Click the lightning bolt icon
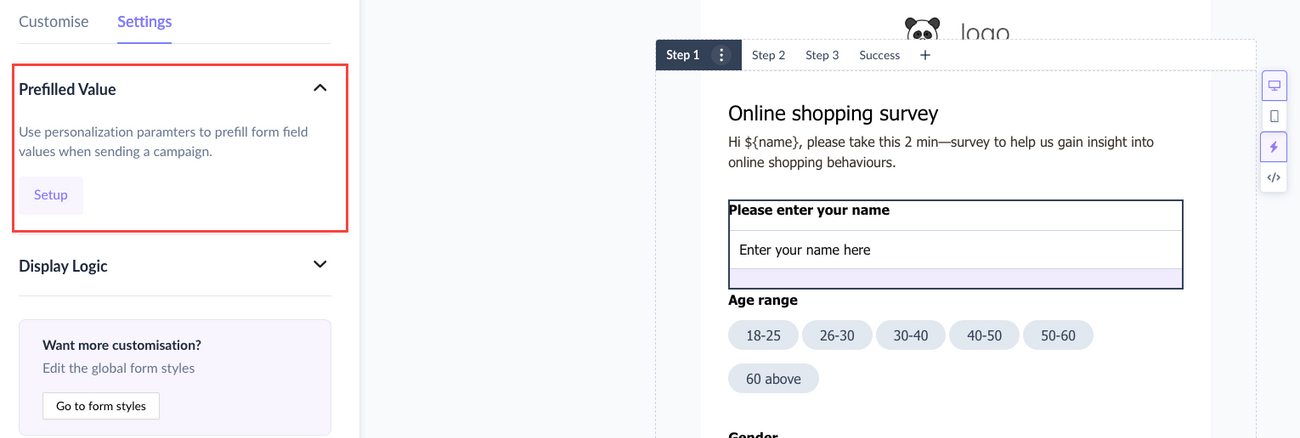 tap(1274, 147)
